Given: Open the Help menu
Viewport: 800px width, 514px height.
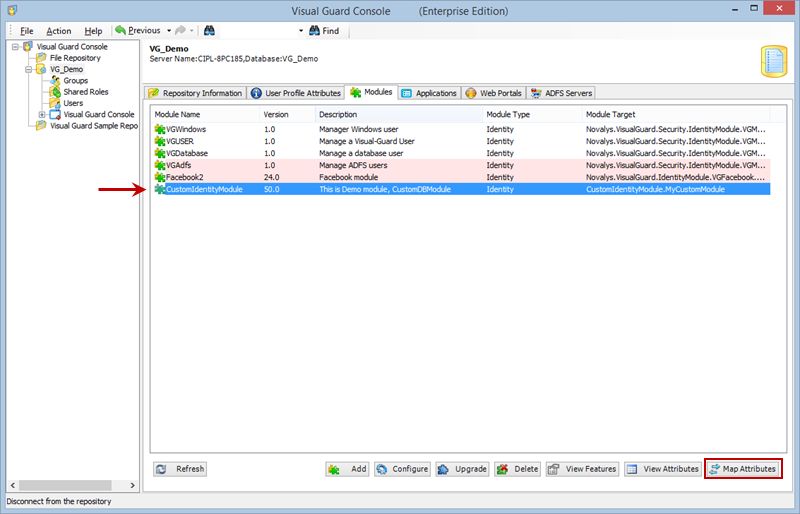Looking at the screenshot, I should pos(93,31).
